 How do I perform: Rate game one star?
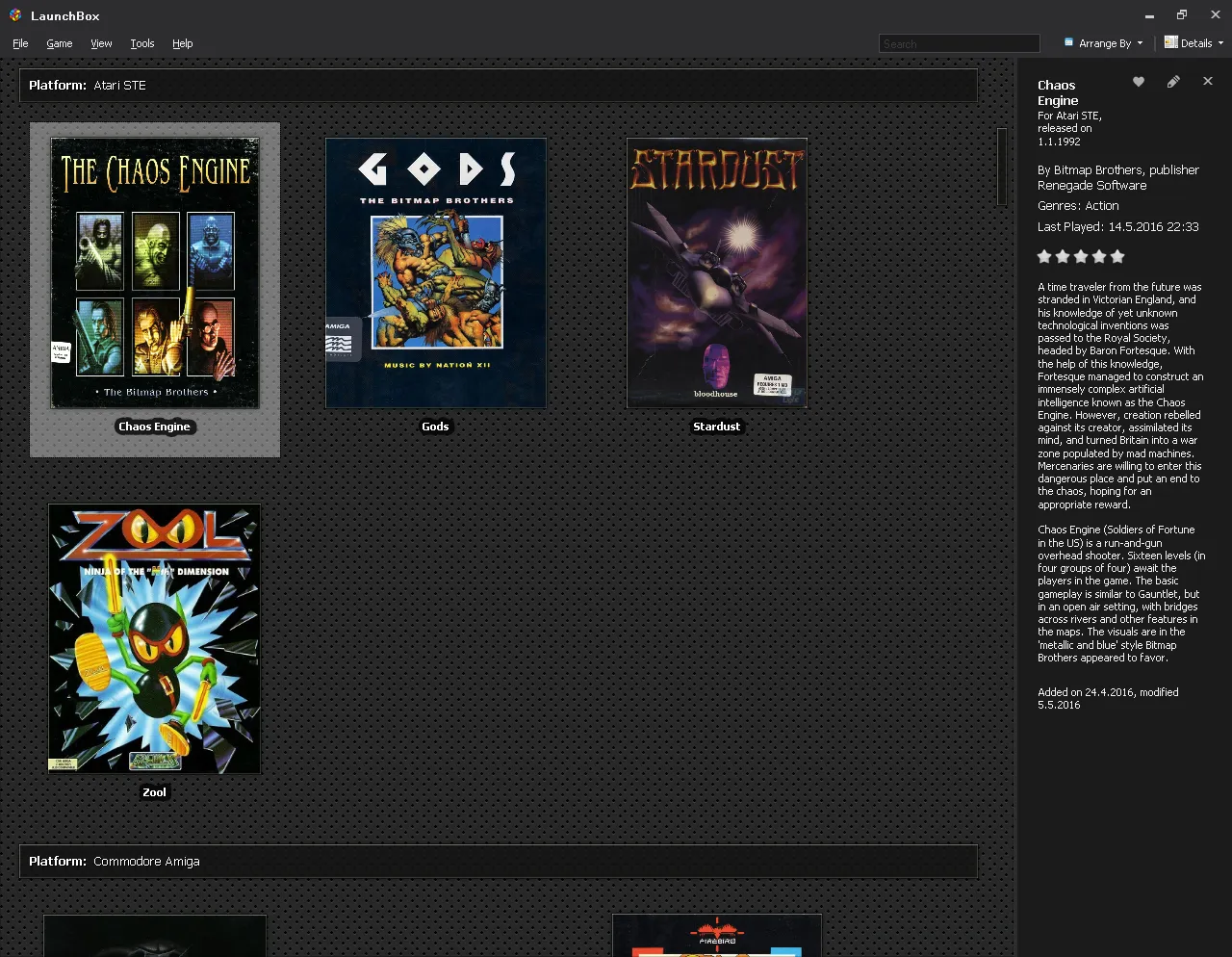(1044, 256)
